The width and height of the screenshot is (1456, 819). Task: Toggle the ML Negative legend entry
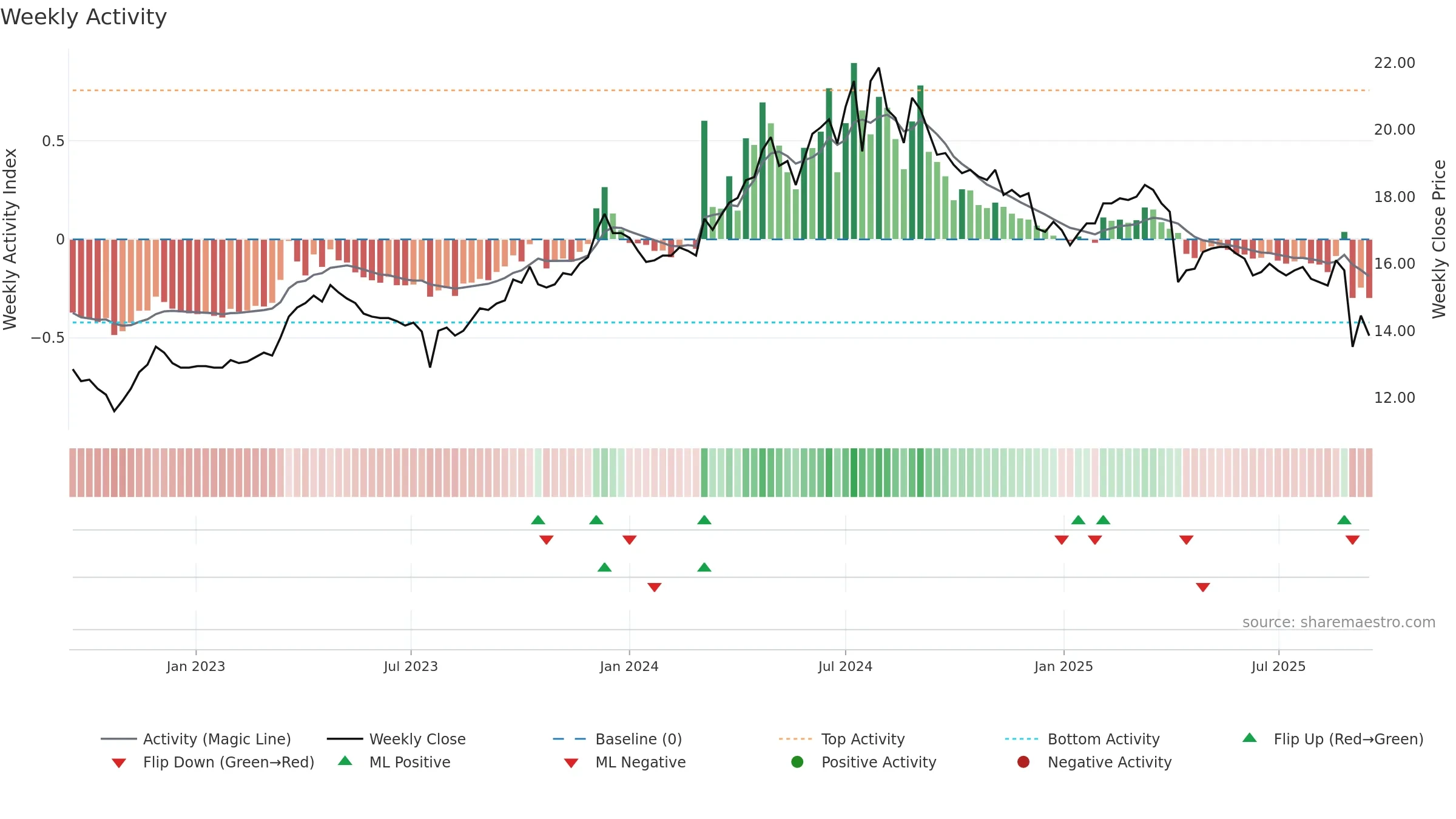(624, 762)
